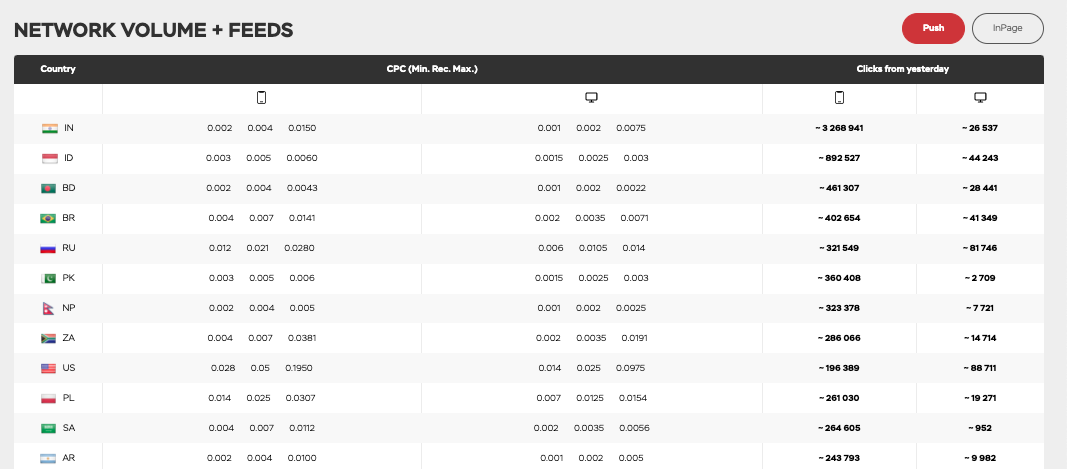Click the Brazil flag in BR row
The width and height of the screenshot is (1067, 469).
click(x=48, y=219)
